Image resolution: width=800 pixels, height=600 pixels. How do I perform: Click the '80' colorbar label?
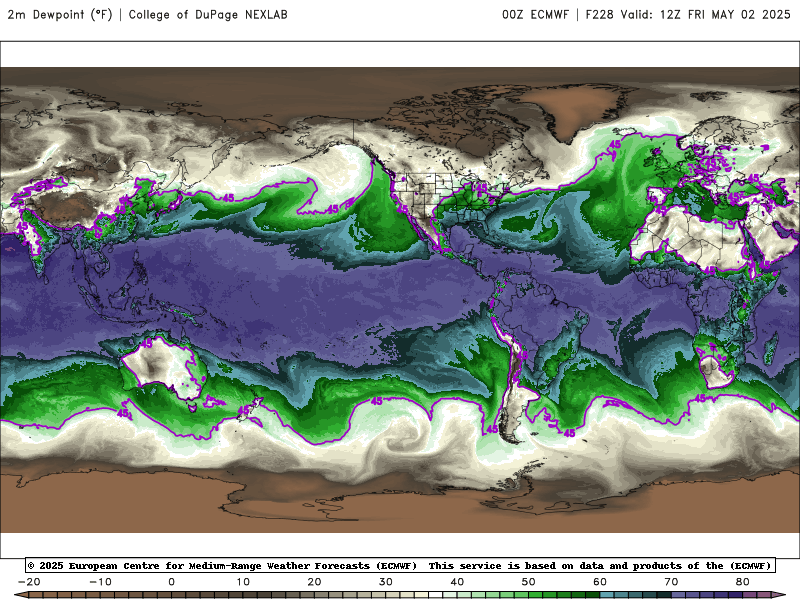coord(743,582)
